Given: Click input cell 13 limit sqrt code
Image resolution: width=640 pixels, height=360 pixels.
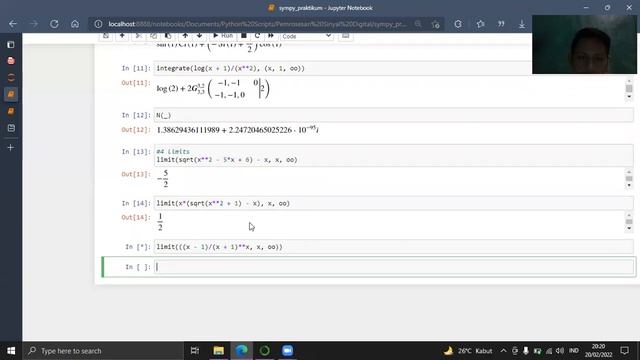Looking at the screenshot, I should point(393,156).
